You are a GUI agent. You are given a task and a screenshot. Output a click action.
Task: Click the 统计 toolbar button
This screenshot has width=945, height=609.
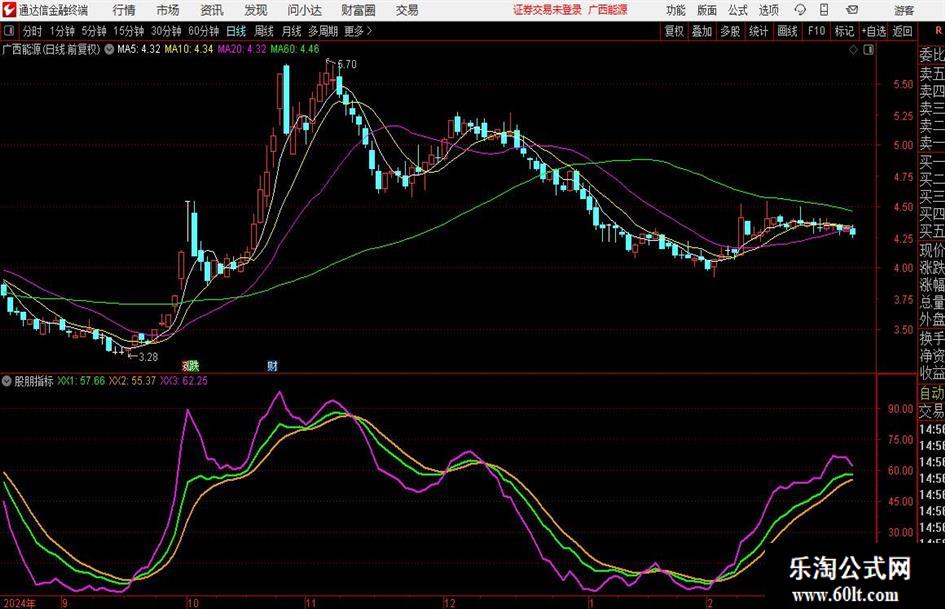(x=758, y=31)
